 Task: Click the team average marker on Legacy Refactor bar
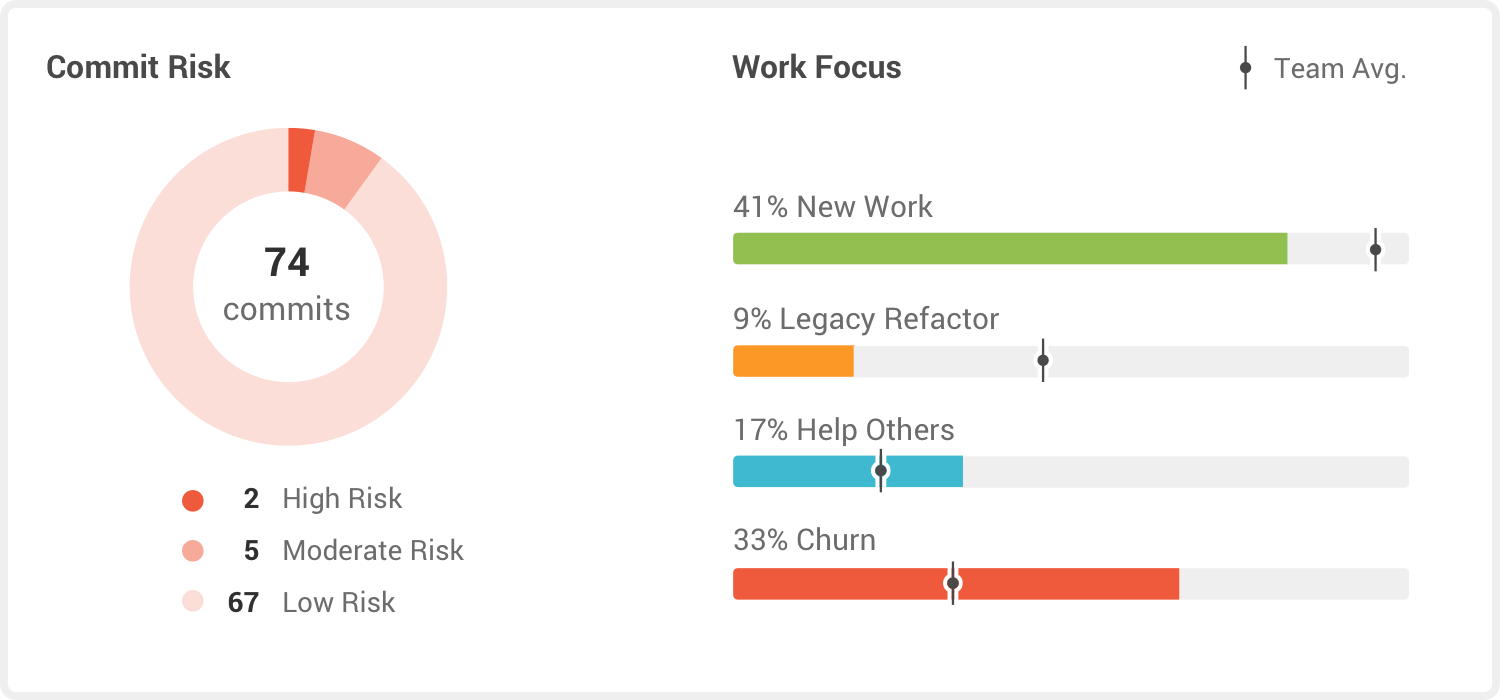tap(1043, 360)
